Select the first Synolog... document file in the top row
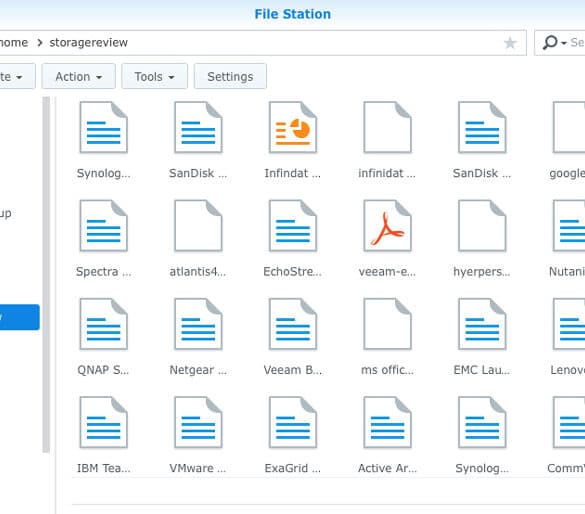 [x=104, y=127]
